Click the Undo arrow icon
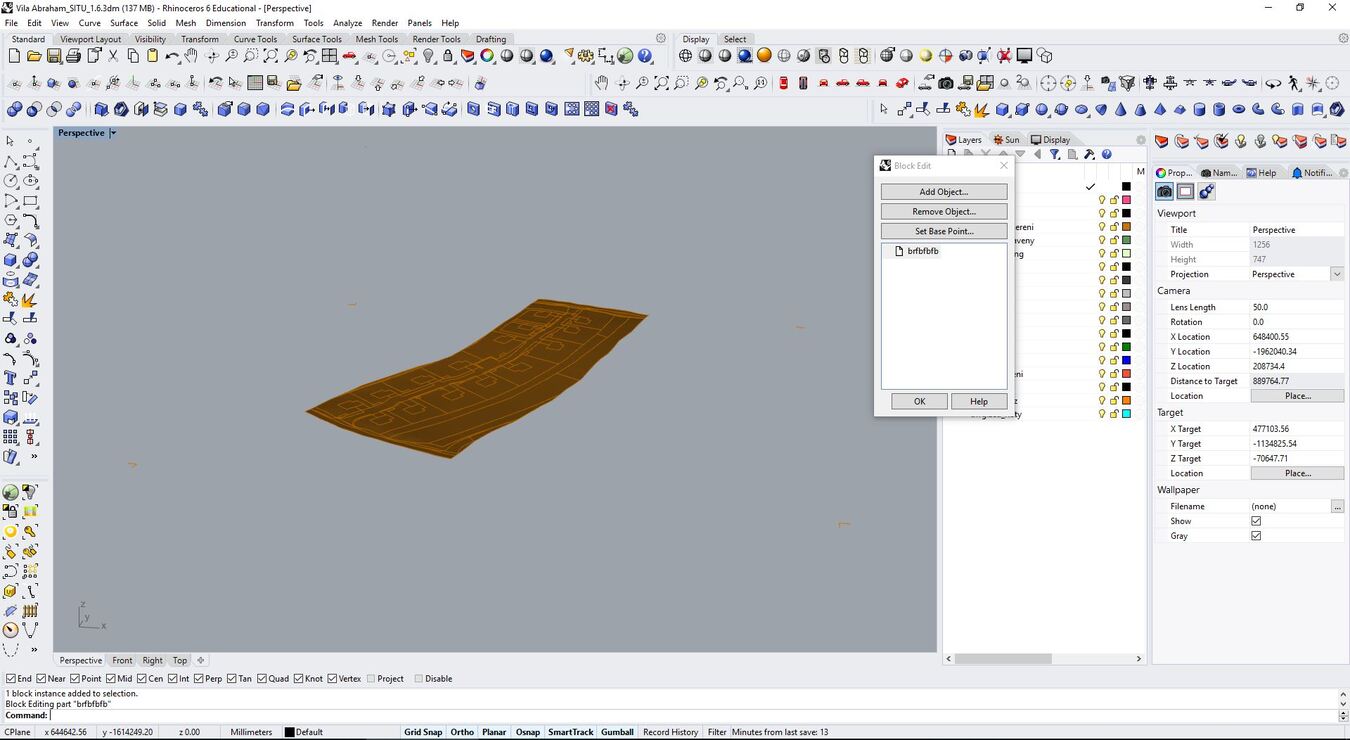 click(172, 56)
